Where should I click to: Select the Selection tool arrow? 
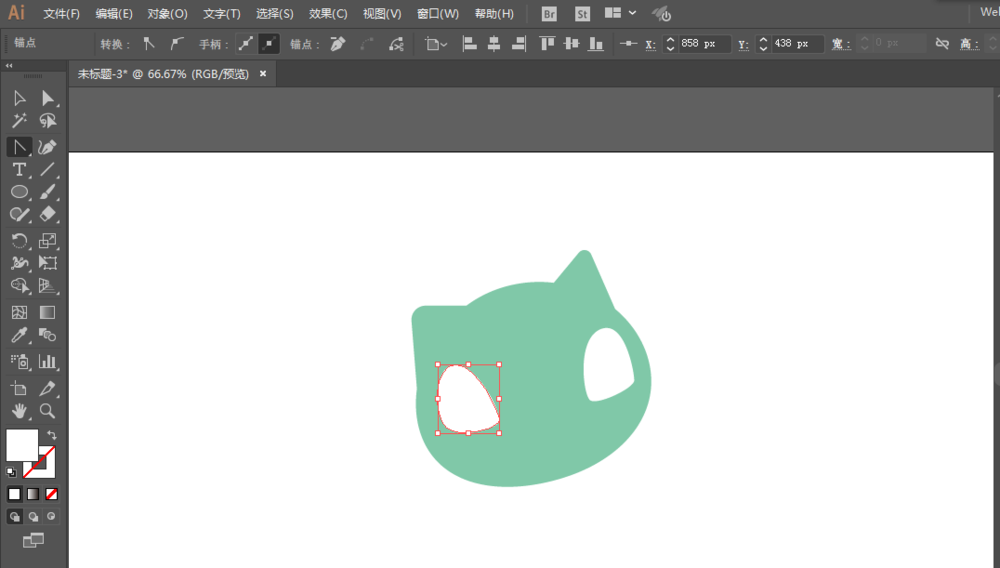(19, 98)
